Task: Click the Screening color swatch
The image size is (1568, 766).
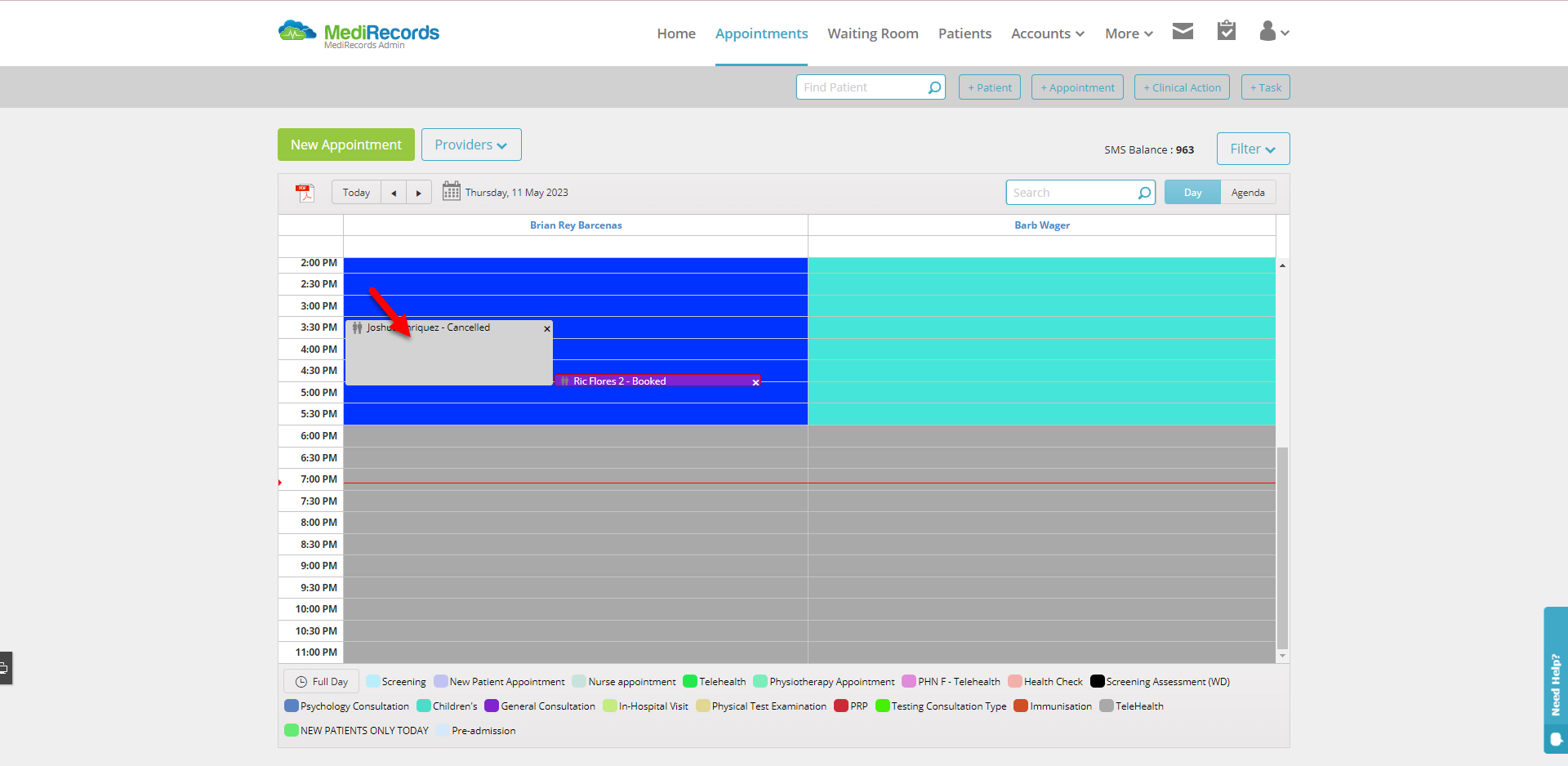Action: tap(373, 681)
